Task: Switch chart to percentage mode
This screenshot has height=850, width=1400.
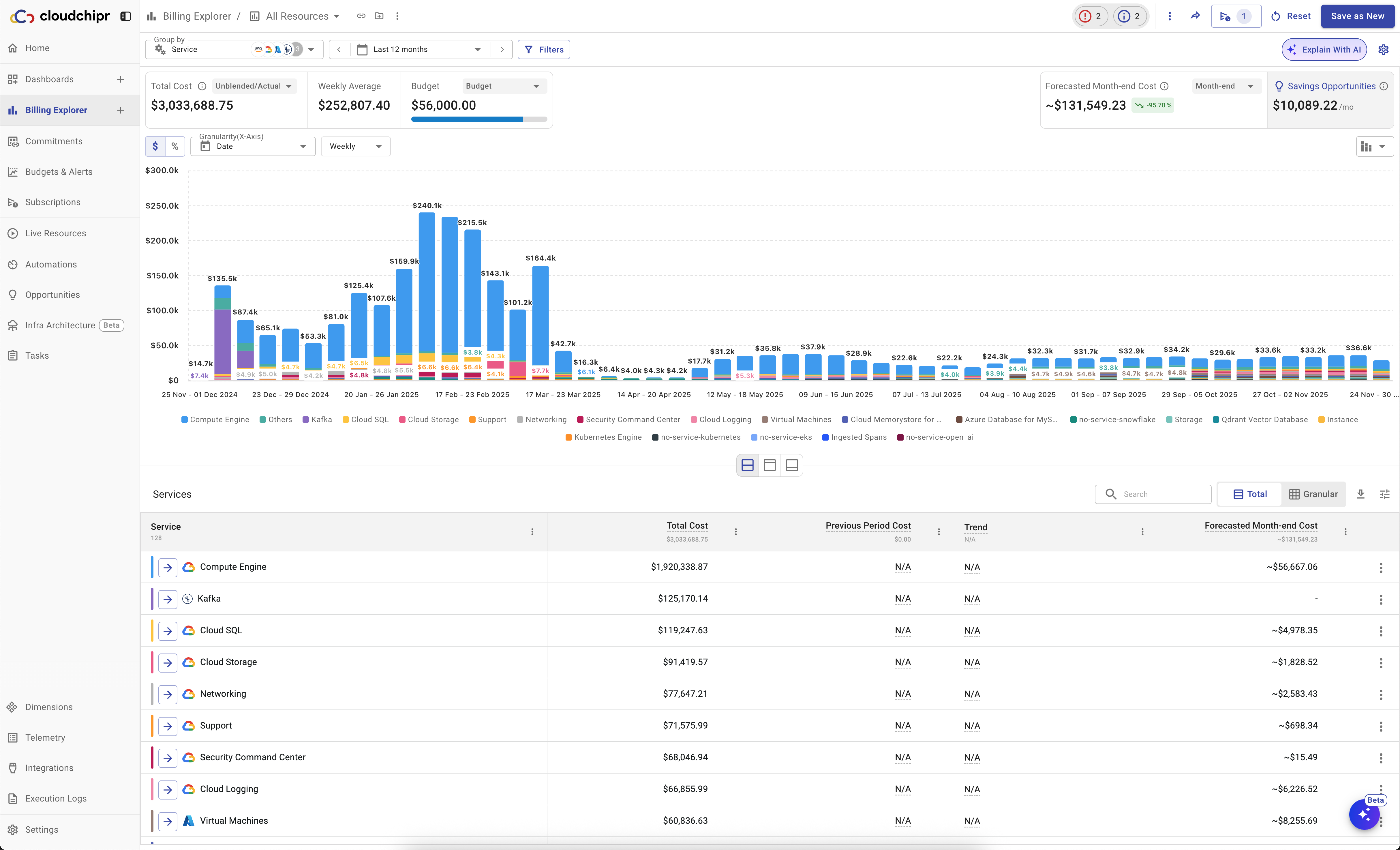Action: point(175,146)
